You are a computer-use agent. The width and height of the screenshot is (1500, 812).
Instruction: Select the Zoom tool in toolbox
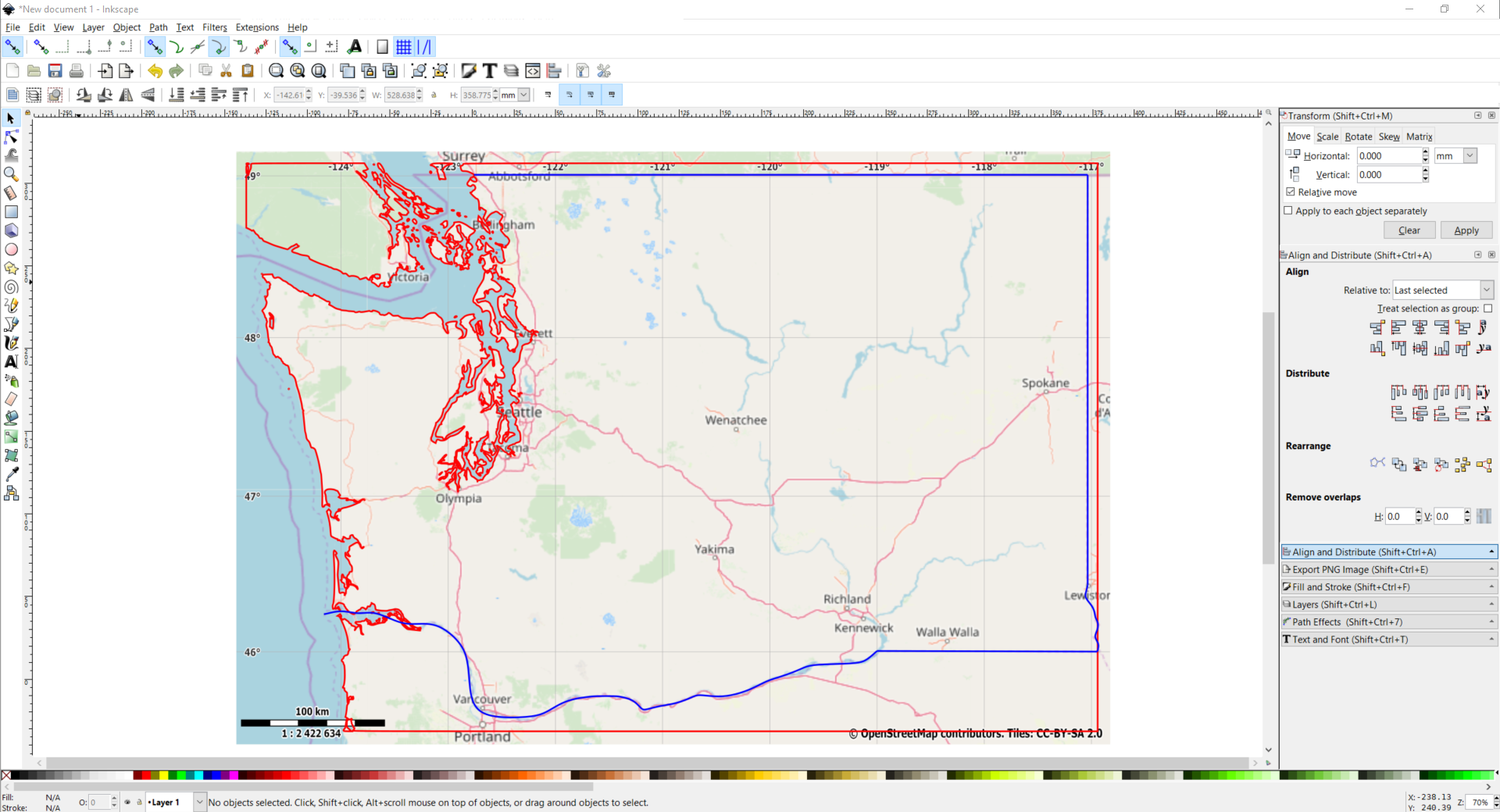point(11,174)
